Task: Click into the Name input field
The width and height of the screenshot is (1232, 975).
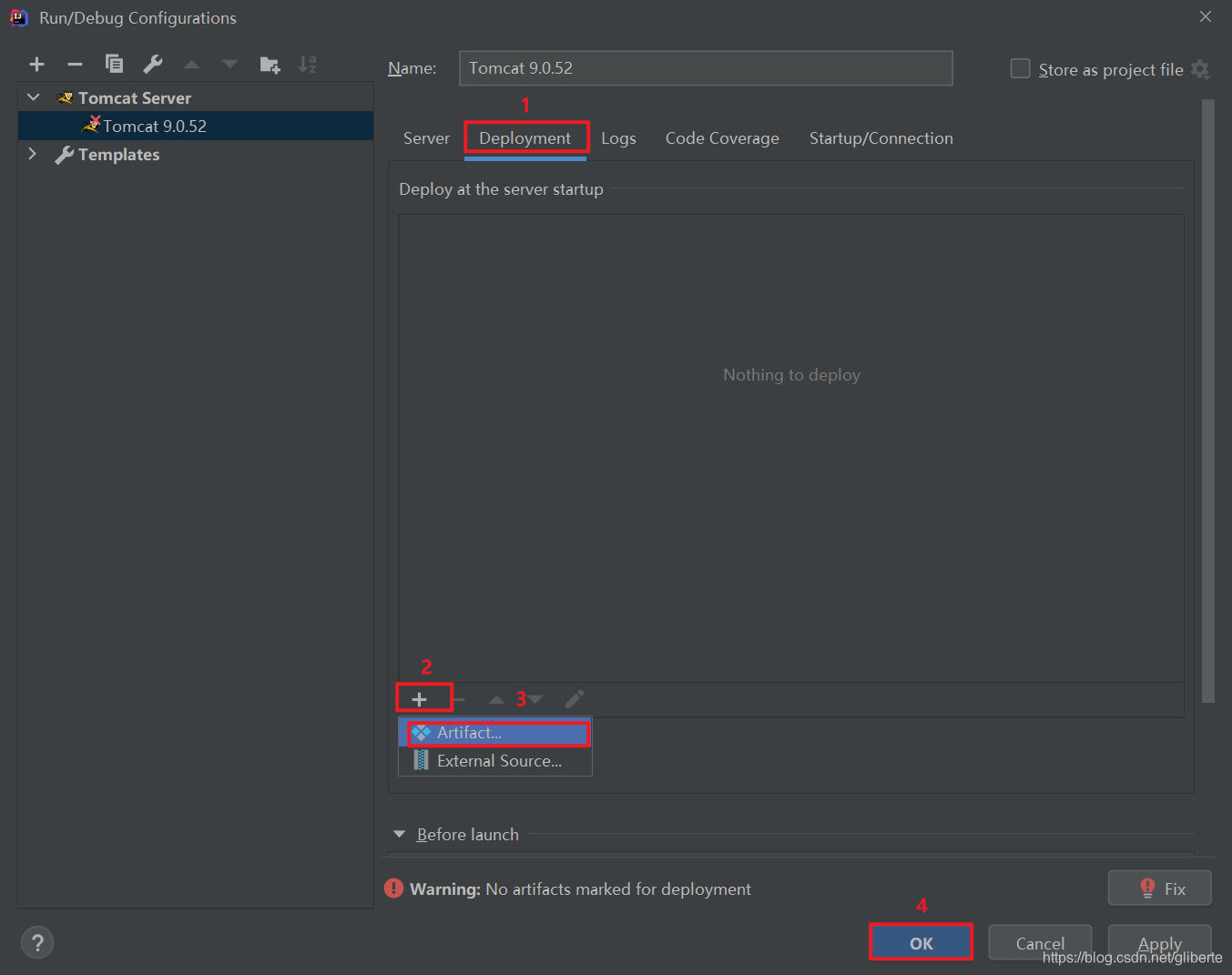Action: point(706,68)
